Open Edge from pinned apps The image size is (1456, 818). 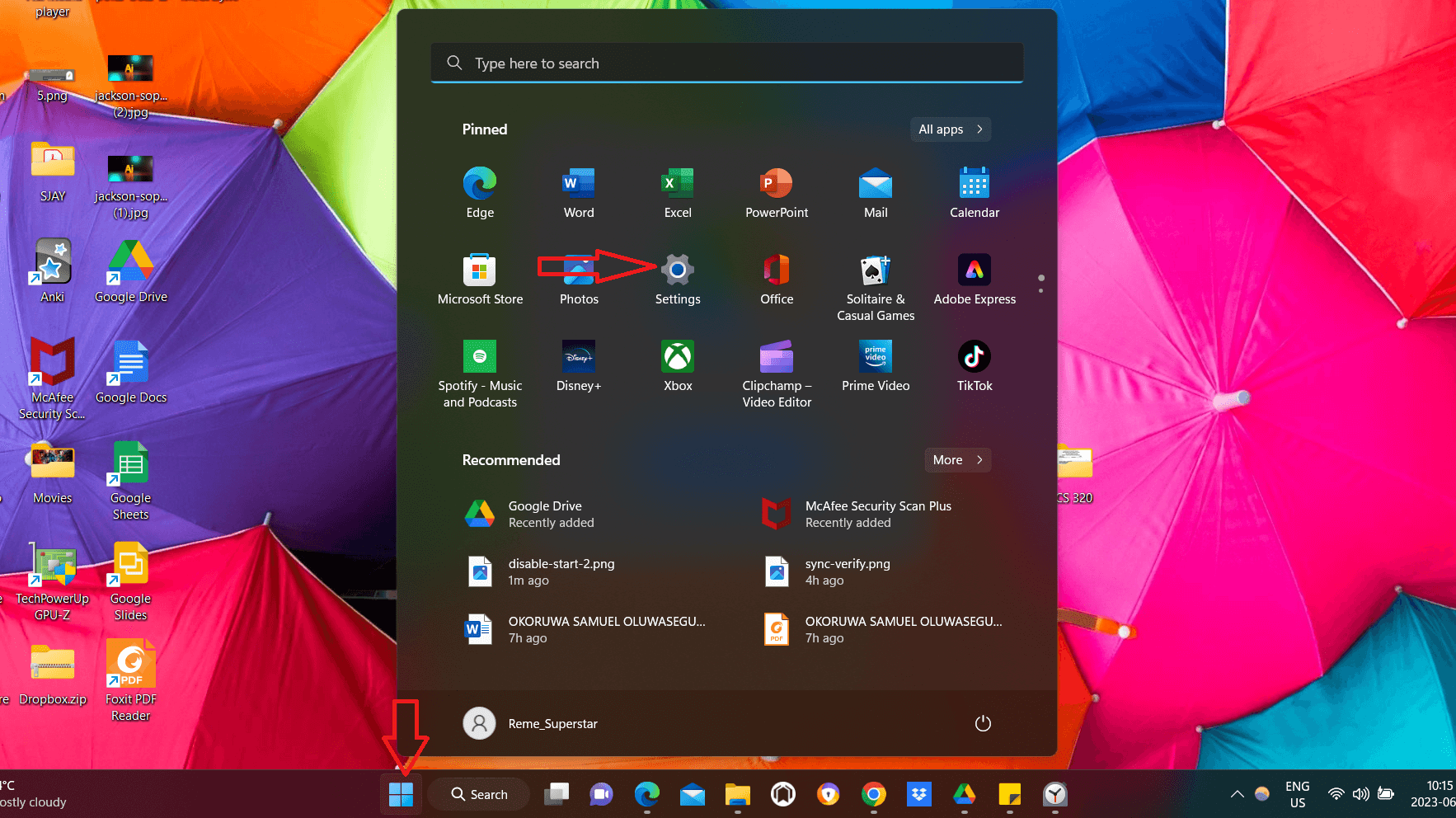(480, 192)
